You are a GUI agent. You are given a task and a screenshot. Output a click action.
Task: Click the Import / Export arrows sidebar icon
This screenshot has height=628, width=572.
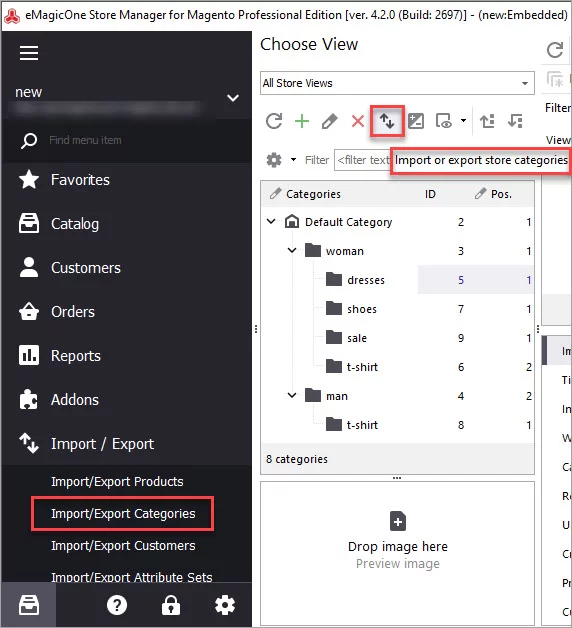pyautogui.click(x=29, y=443)
